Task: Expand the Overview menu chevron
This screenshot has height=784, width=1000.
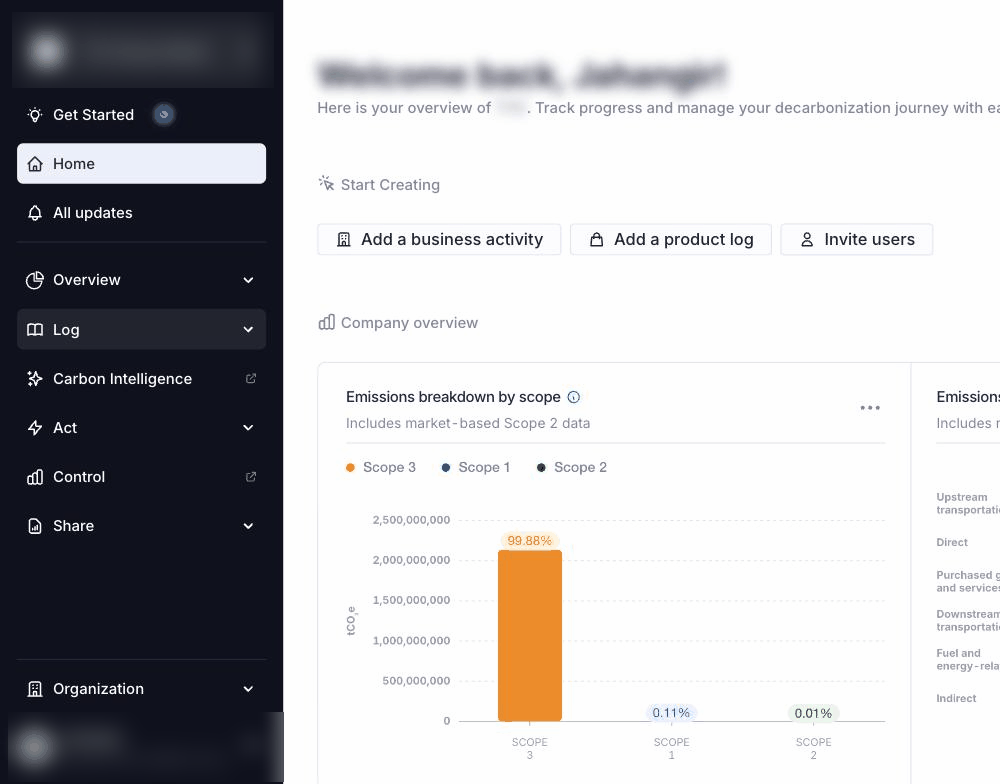Action: [248, 280]
